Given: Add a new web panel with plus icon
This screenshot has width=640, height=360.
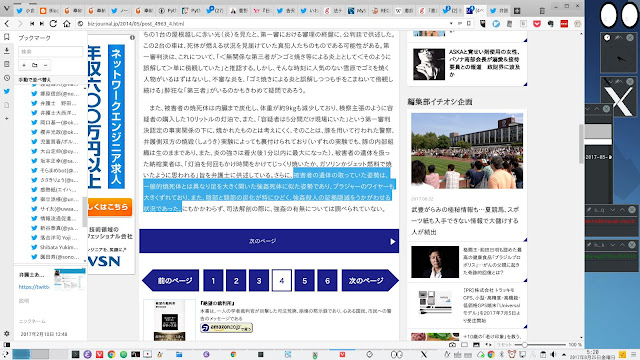Looking at the screenshot, I should pyautogui.click(x=7, y=118).
